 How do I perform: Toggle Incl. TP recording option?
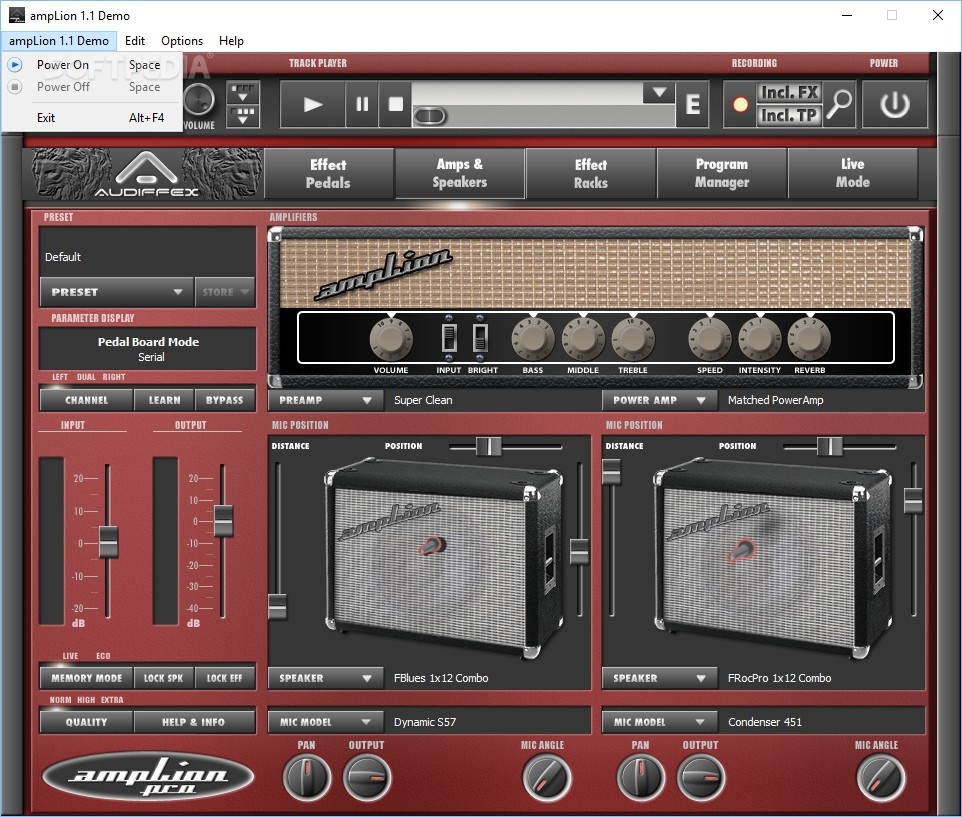click(788, 115)
